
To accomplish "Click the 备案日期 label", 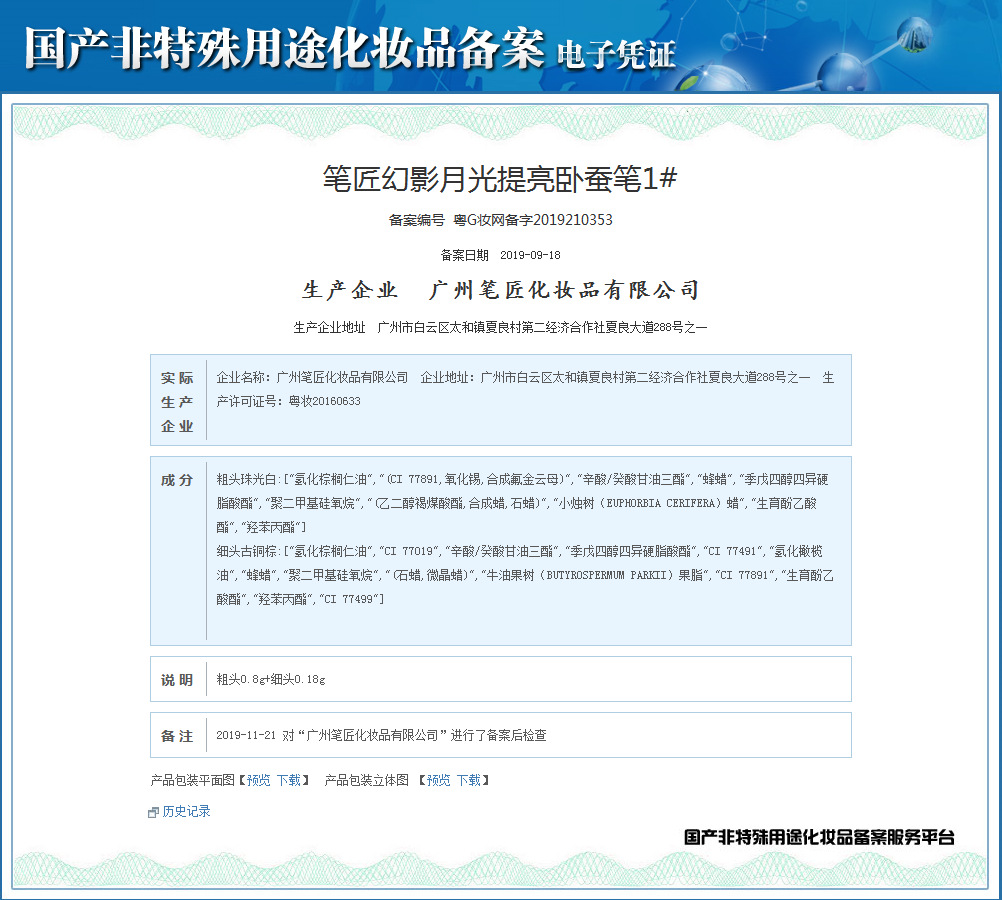I will click(465, 255).
